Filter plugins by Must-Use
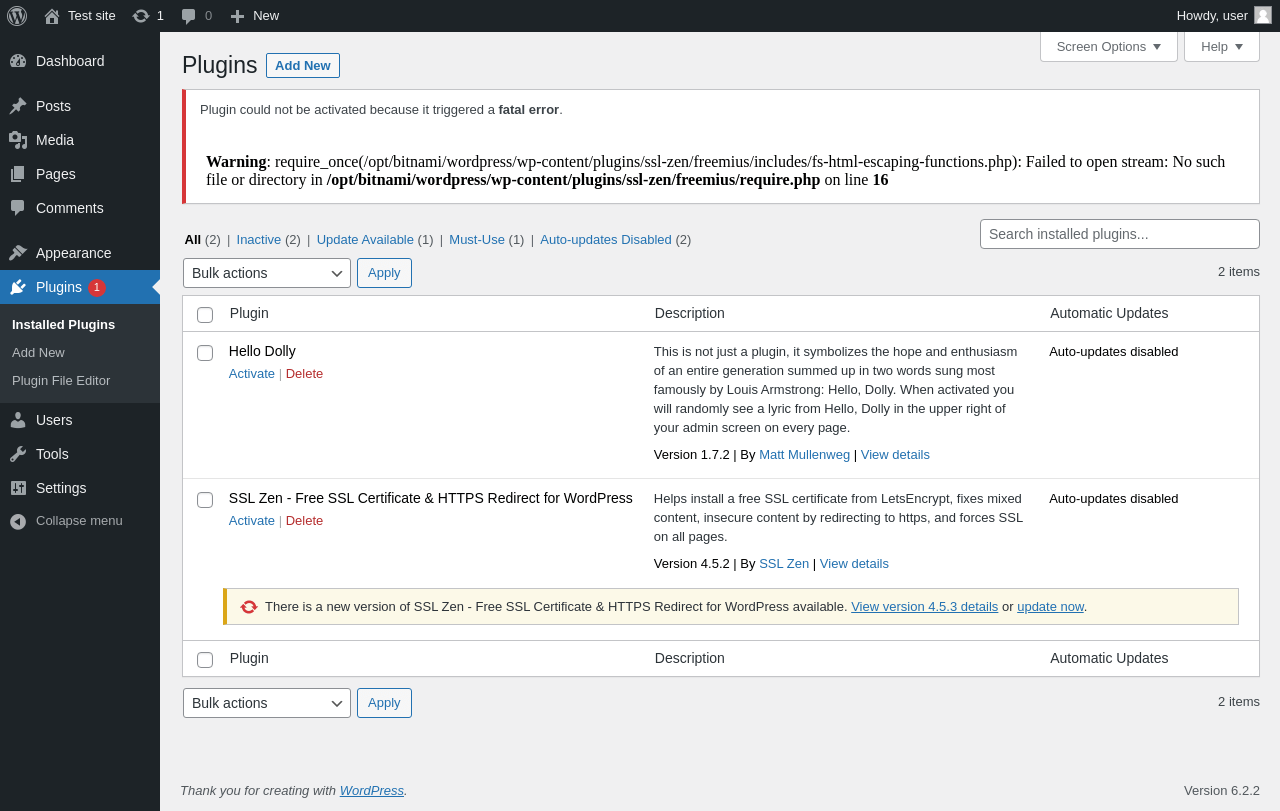1280x811 pixels. coord(477,240)
